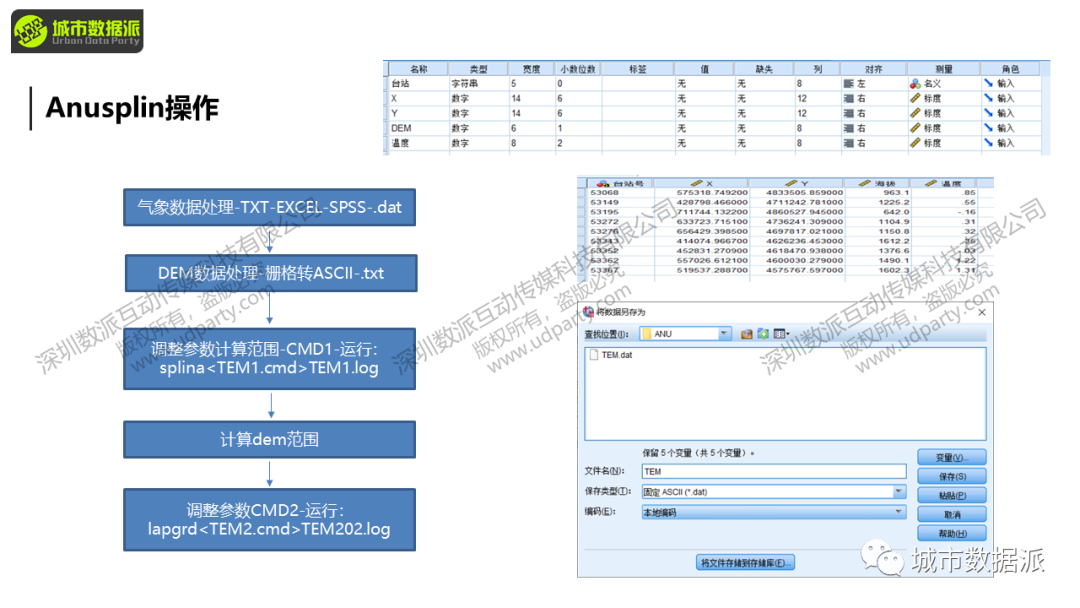Click the lapgrd<TEM2.cmd>TEM202.log flowchart box
Image resolution: width=1080 pixels, height=608 pixels.
pyautogui.click(x=269, y=520)
